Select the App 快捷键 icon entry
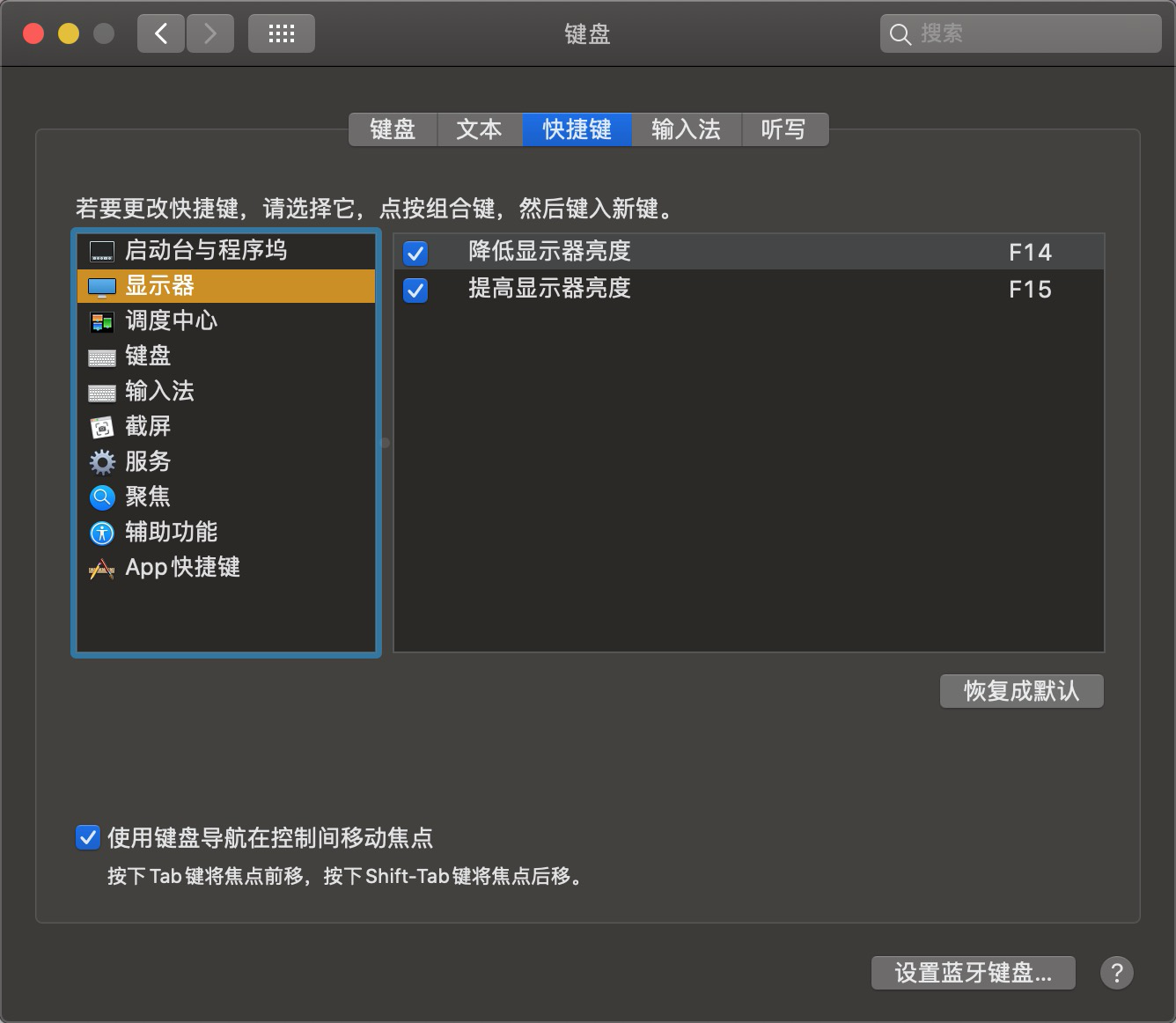Screen dimensions: 1176x1023 pos(102,569)
